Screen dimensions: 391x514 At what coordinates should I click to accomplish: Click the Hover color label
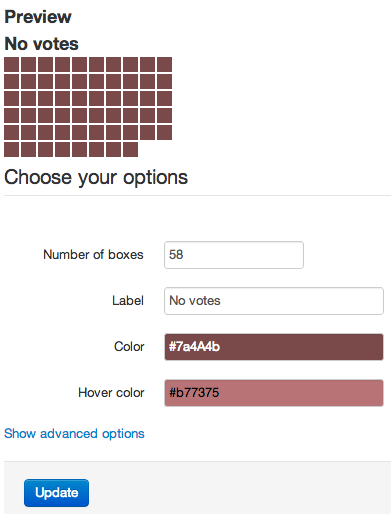click(111, 393)
